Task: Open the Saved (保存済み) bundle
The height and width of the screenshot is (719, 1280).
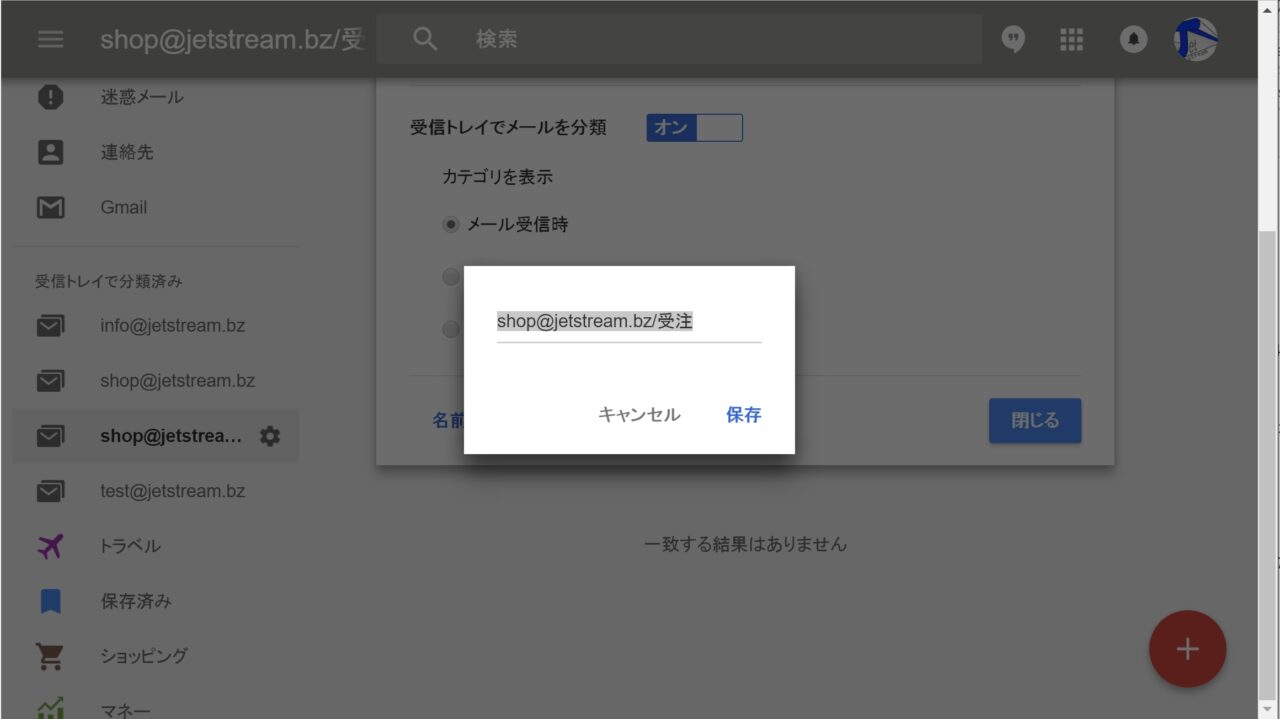Action: (x=136, y=601)
